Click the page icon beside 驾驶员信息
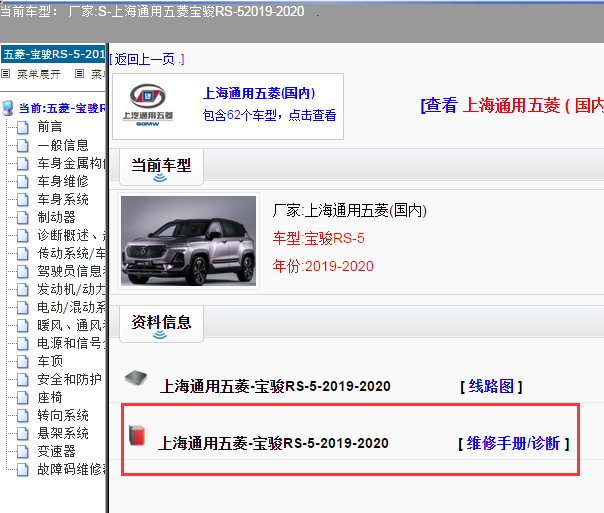The image size is (604, 513). [x=23, y=272]
